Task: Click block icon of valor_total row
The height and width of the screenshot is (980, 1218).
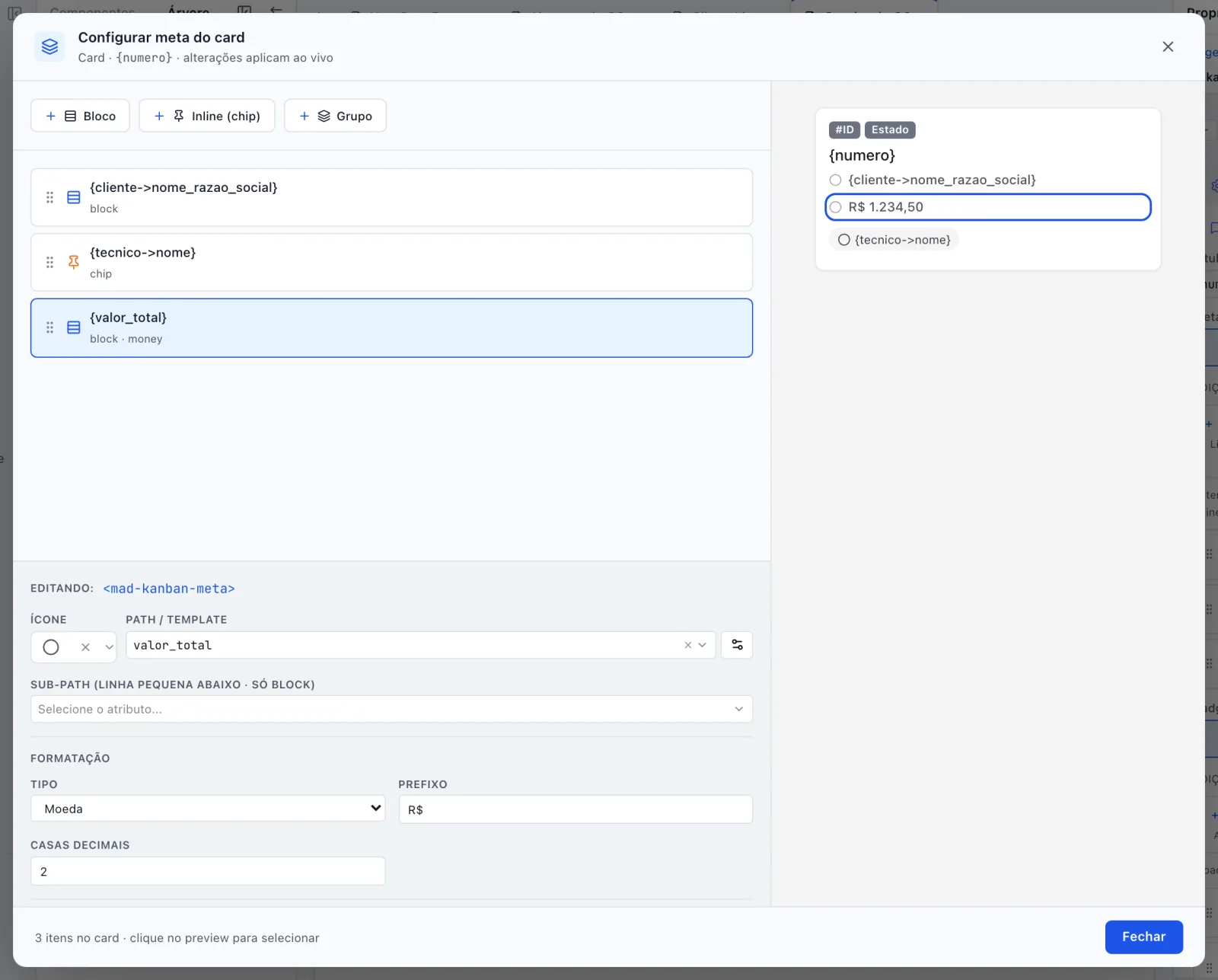Action: point(74,327)
